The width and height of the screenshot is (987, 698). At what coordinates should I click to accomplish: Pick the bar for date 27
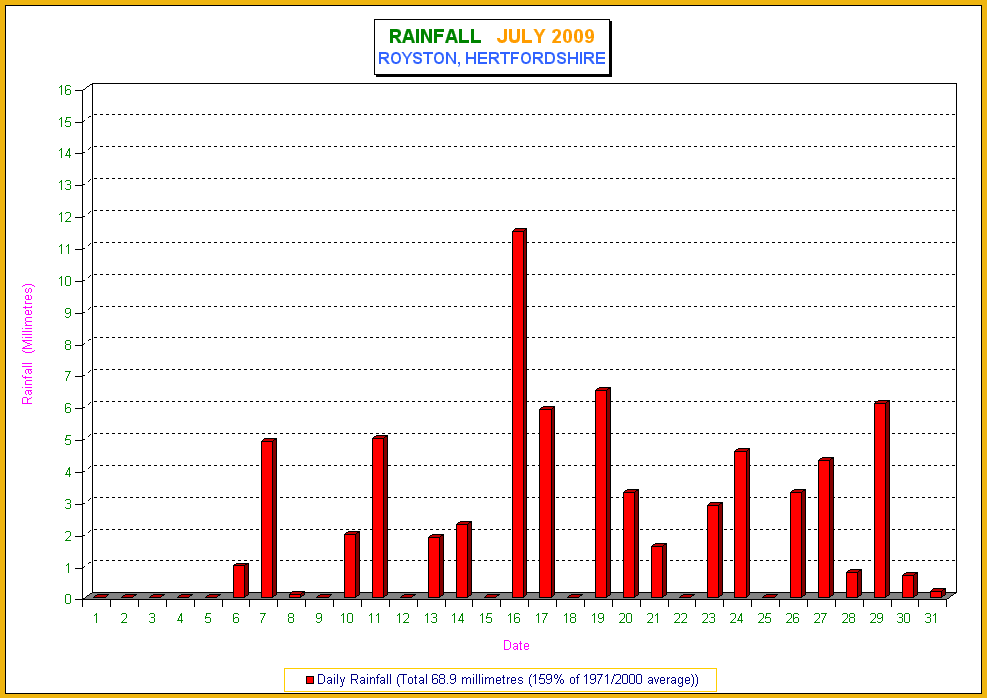click(x=826, y=528)
